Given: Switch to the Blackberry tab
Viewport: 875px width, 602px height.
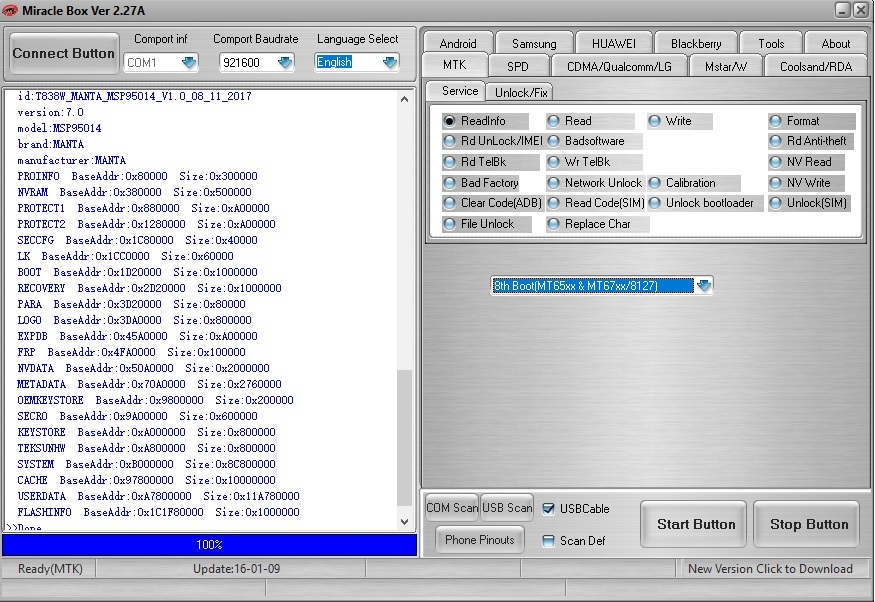Looking at the screenshot, I should pos(696,44).
